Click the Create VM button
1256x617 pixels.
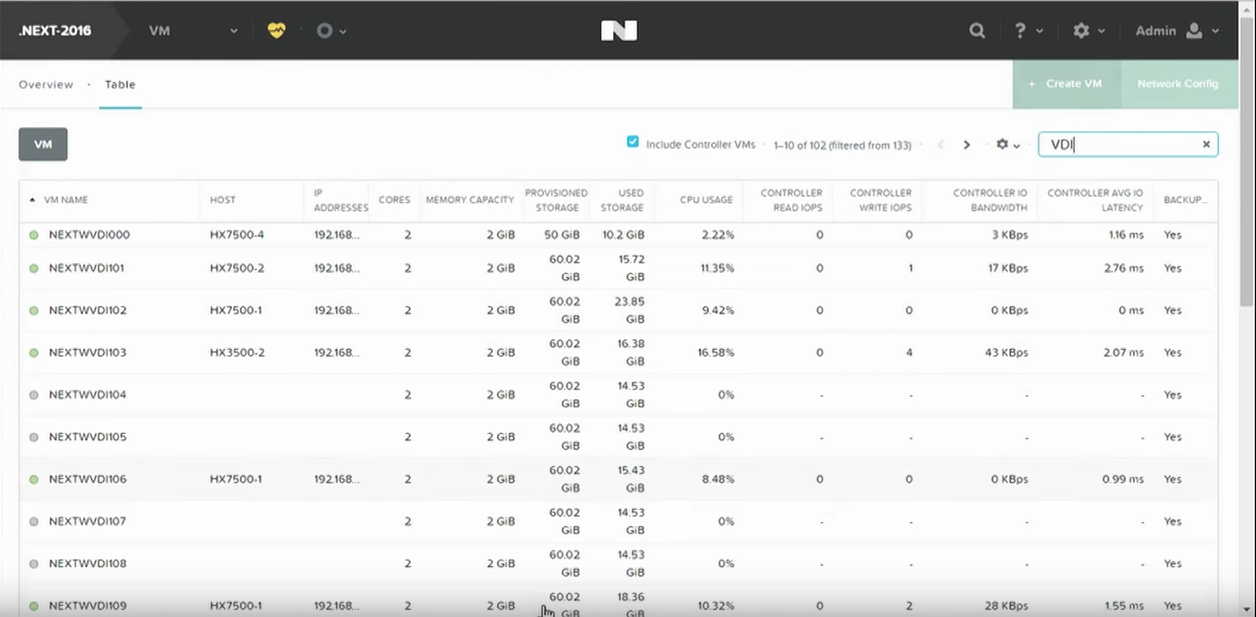(1067, 84)
